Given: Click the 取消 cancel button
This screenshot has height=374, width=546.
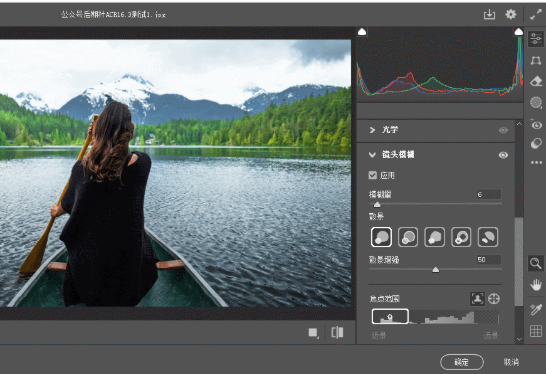Looking at the screenshot, I should [511, 362].
